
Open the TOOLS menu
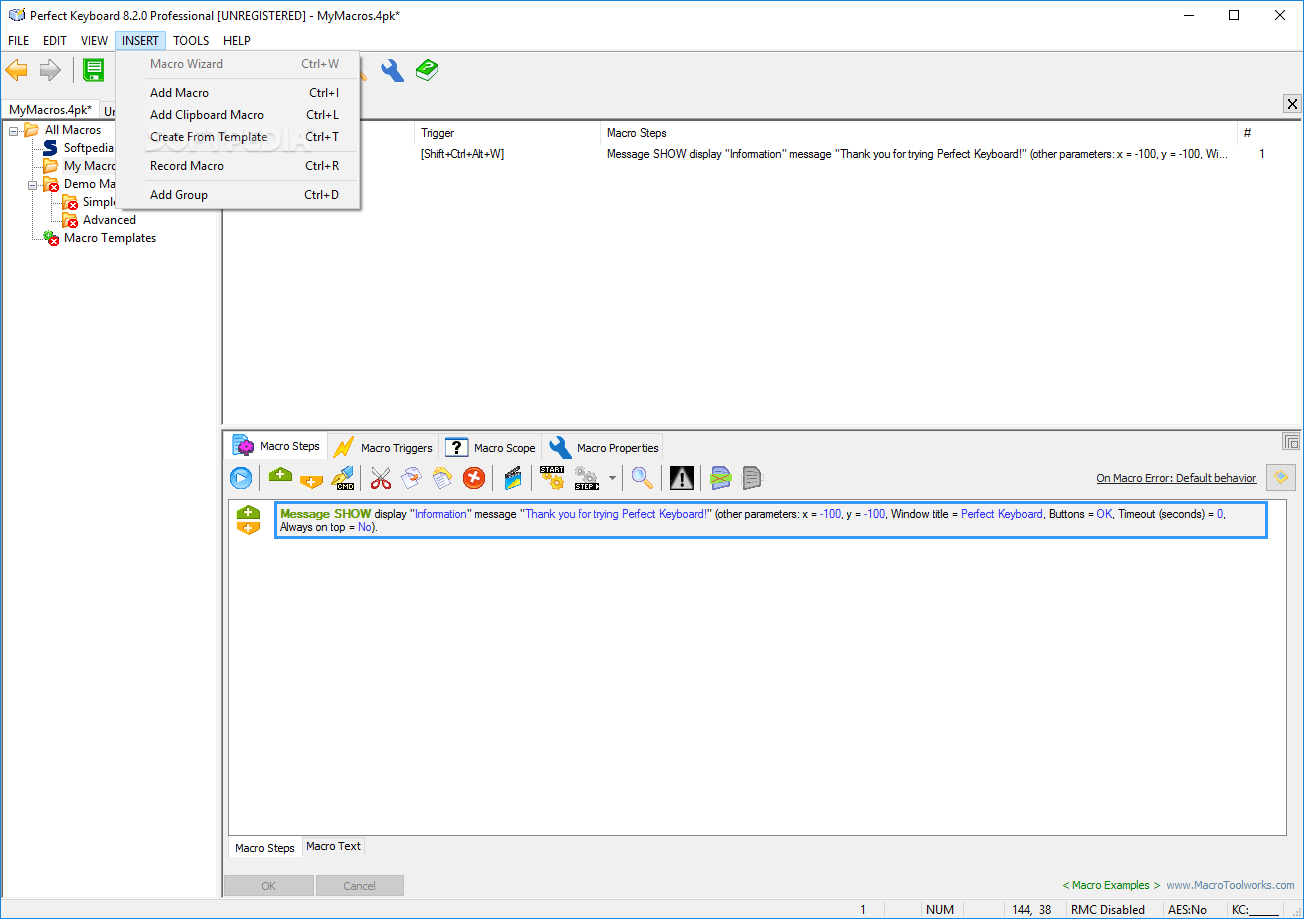tap(191, 41)
